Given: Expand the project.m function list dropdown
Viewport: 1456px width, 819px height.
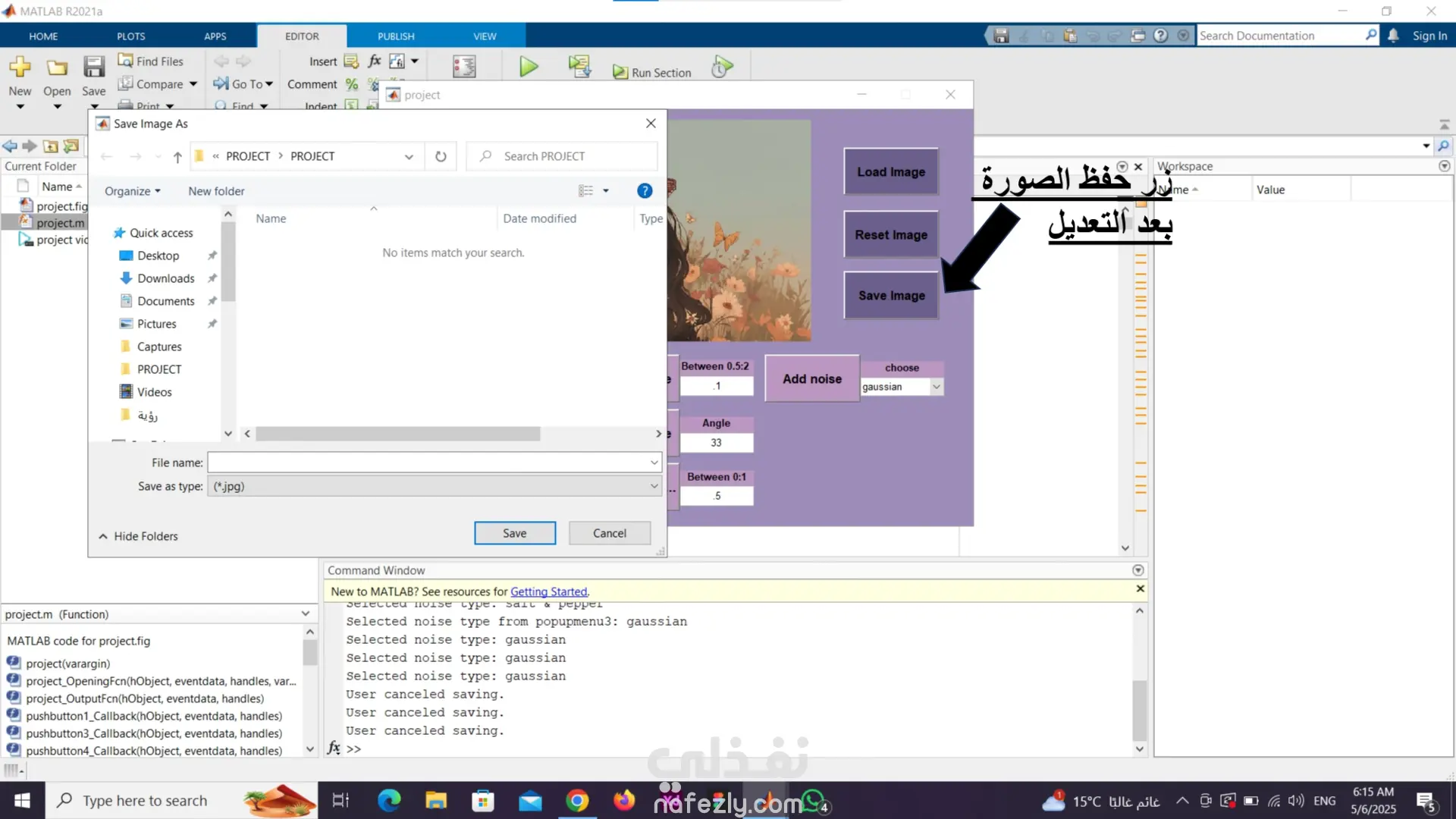Looking at the screenshot, I should pyautogui.click(x=306, y=613).
